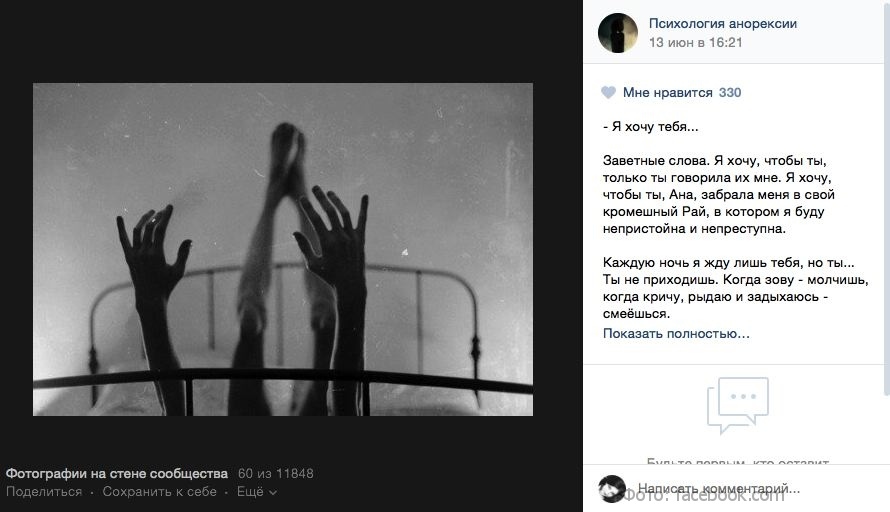Expand post text with Показать полностью
890x512 pixels.
click(676, 334)
